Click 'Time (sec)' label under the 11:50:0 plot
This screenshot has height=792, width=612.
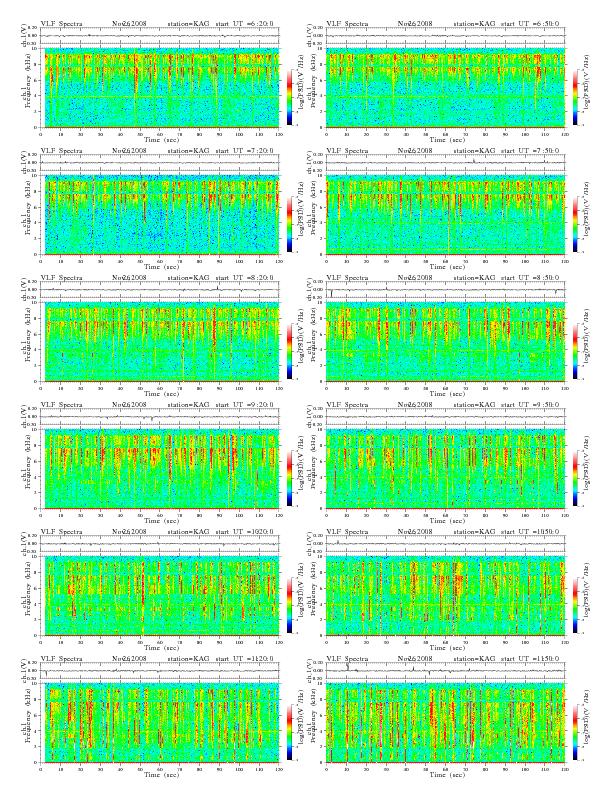447,774
